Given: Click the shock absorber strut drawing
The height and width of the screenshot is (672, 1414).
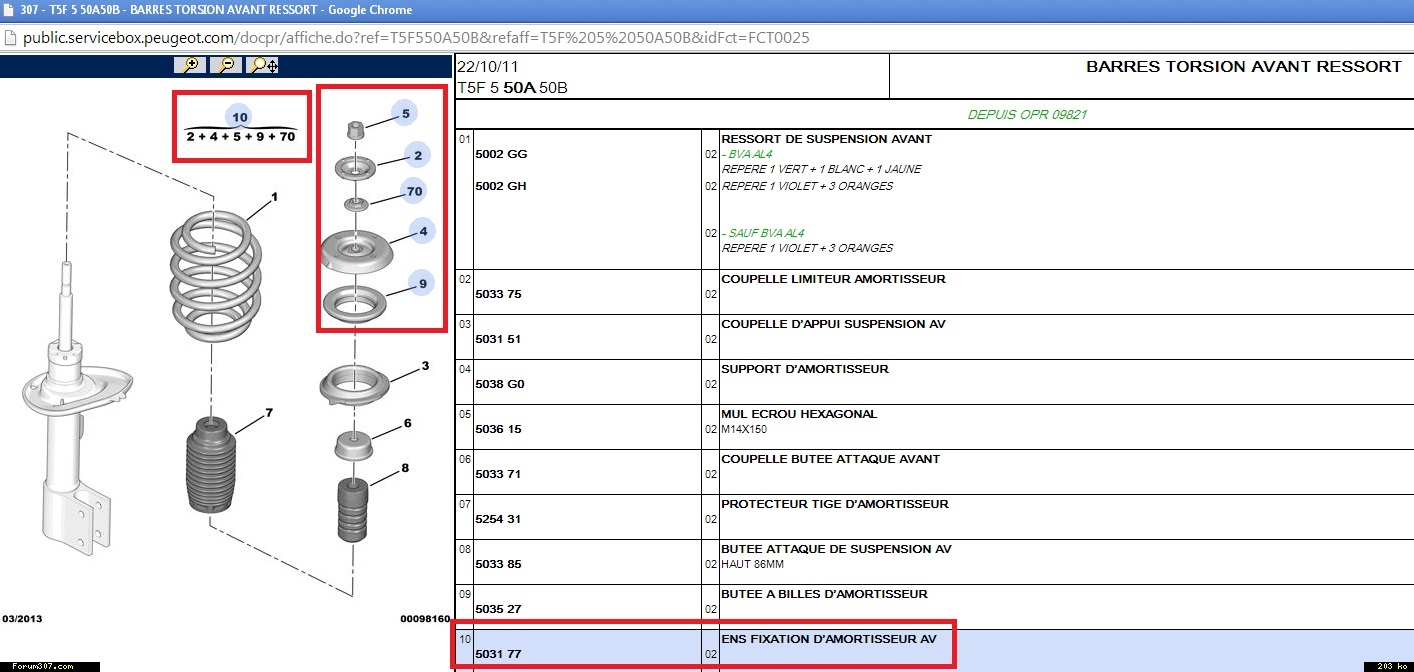Looking at the screenshot, I should click(x=77, y=410).
